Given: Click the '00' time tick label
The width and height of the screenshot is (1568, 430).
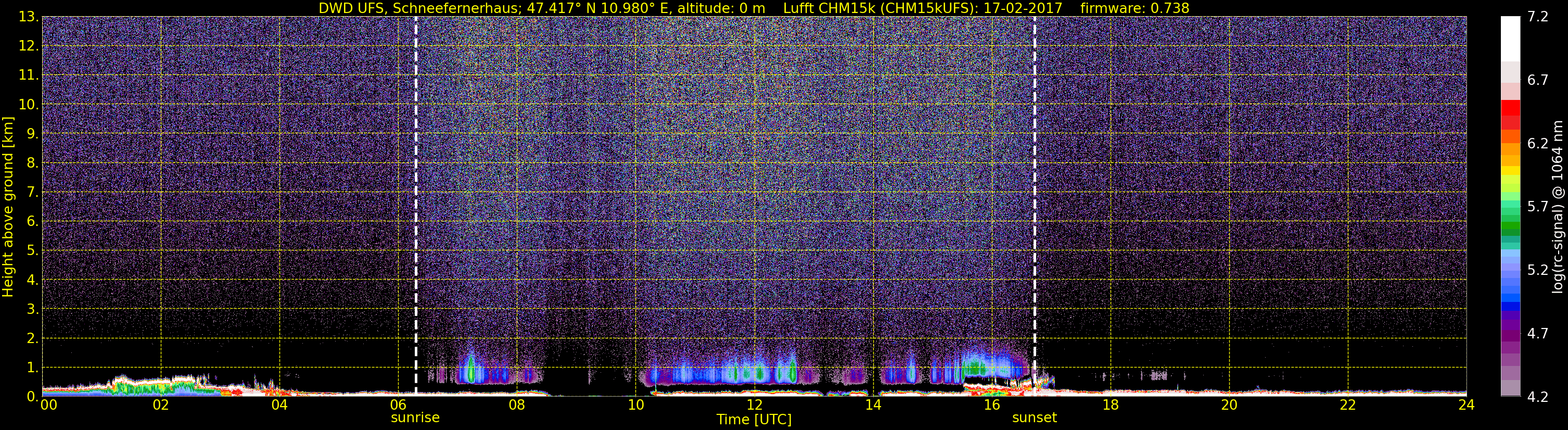Looking at the screenshot, I should pos(49,405).
